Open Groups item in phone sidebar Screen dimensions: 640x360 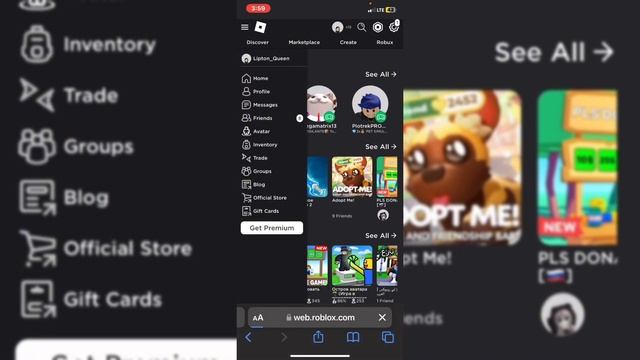[x=257, y=171]
